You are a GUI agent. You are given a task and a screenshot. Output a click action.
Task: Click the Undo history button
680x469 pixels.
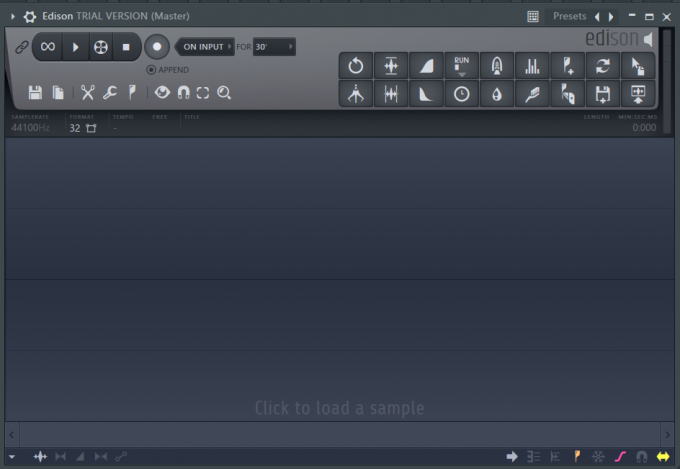click(356, 66)
